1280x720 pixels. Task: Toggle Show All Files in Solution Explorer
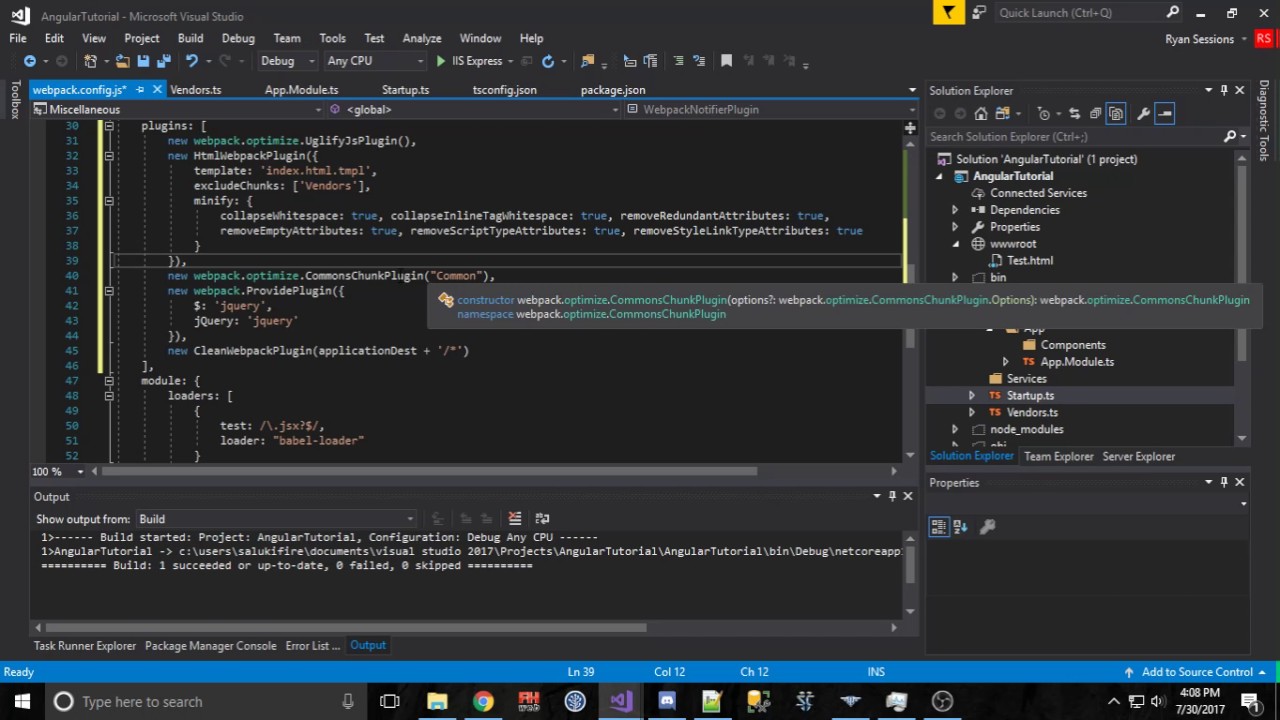coord(1116,114)
